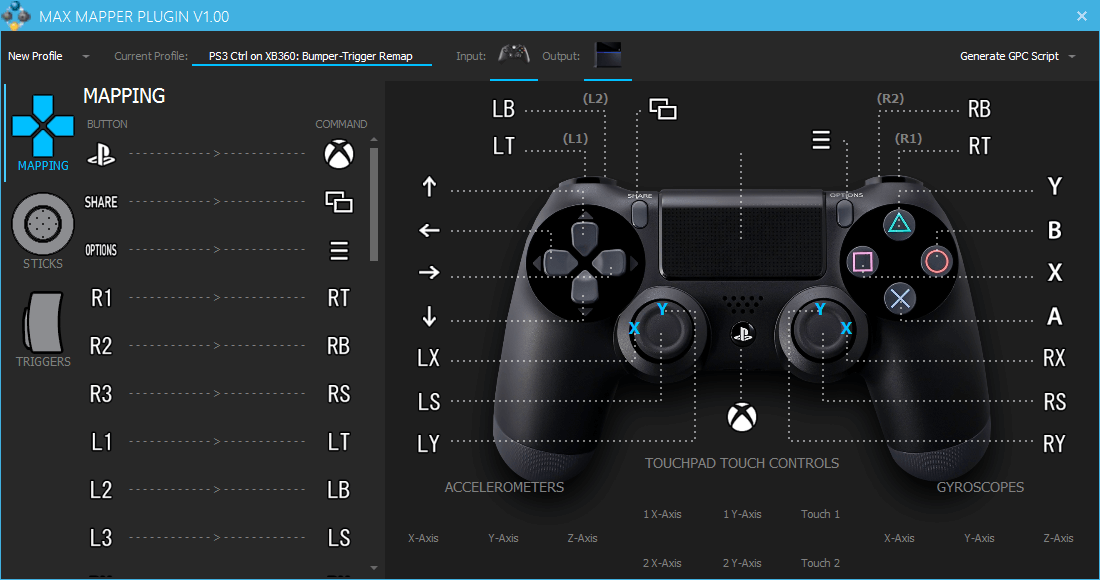
Task: Click the output console icon
Action: click(x=608, y=55)
